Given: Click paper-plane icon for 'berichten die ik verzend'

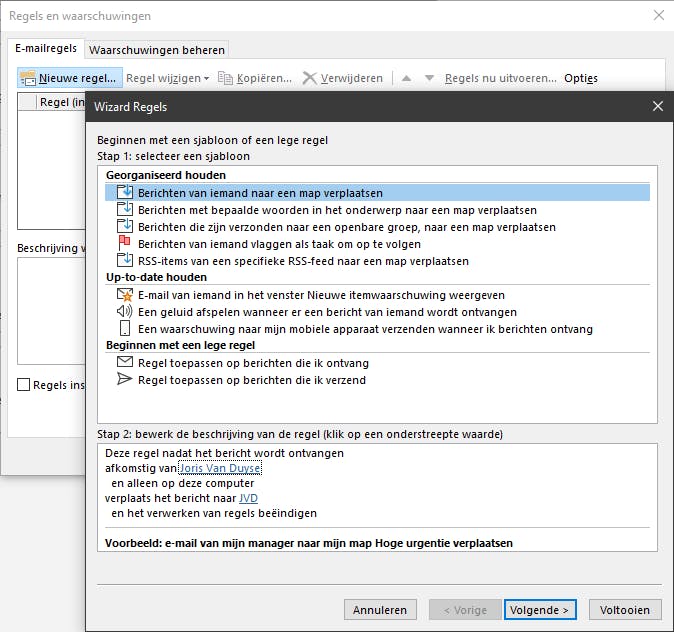Looking at the screenshot, I should click(x=125, y=379).
